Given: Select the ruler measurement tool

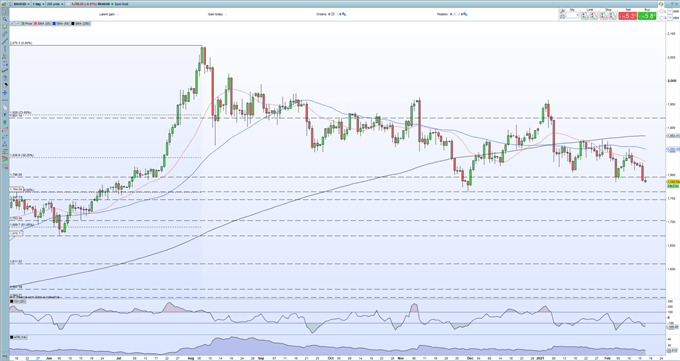Looking at the screenshot, I should [x=5, y=34].
